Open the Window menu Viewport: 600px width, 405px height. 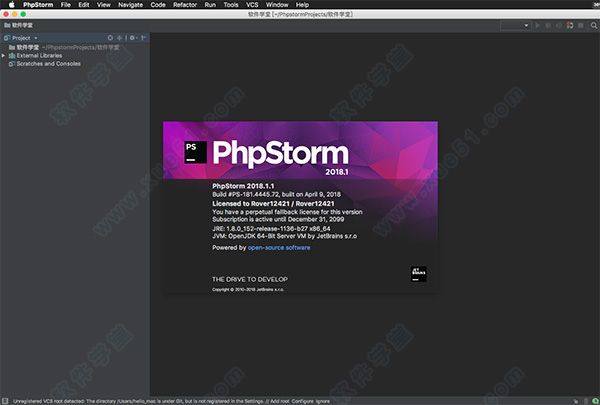pyautogui.click(x=277, y=5)
